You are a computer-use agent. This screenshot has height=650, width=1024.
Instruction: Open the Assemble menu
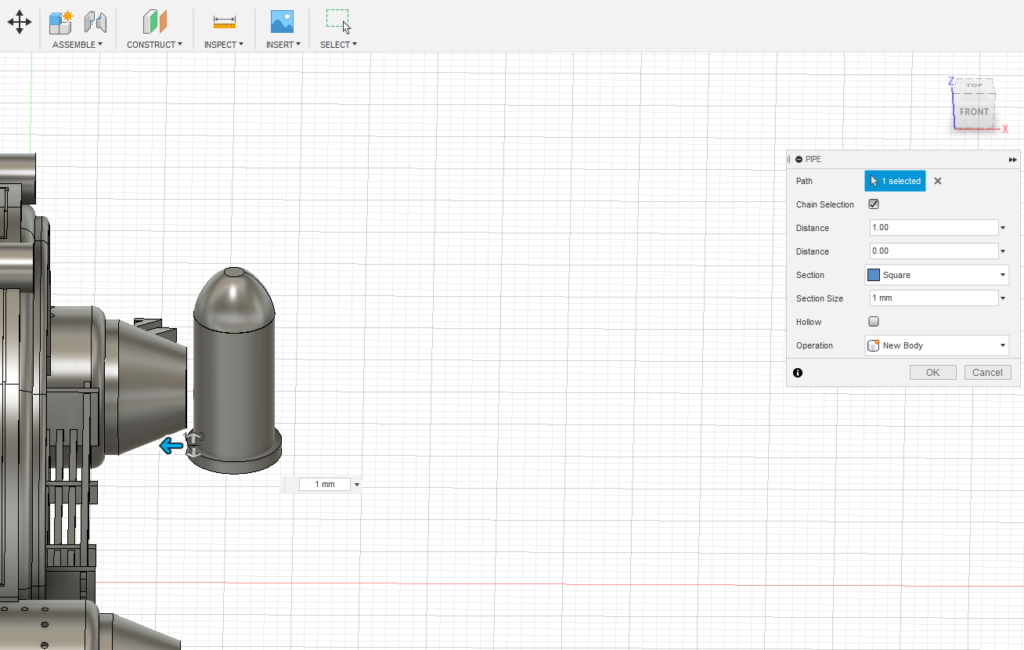[x=77, y=44]
